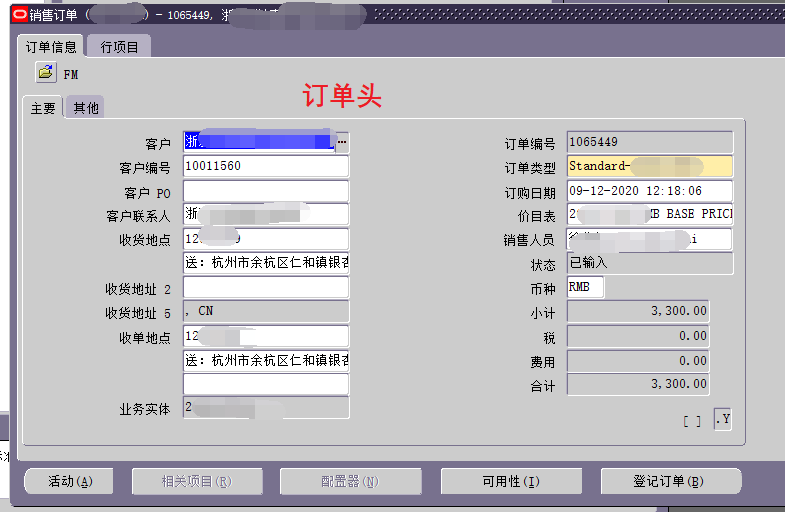Click the 配置器(N) button
Screen dimensions: 785x512
click(350, 481)
